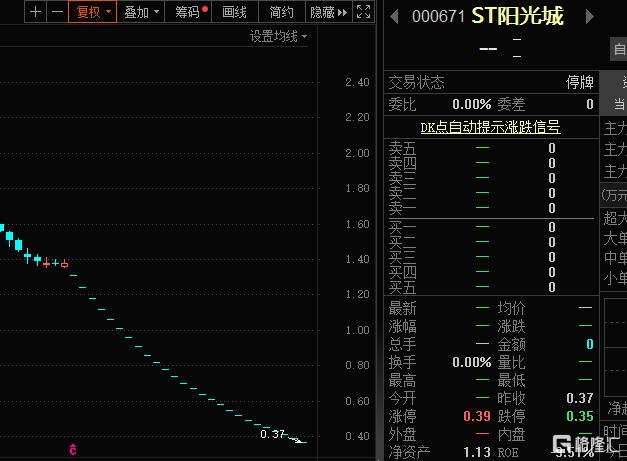
Task: Go to next stock arrow
Action: coord(589,17)
